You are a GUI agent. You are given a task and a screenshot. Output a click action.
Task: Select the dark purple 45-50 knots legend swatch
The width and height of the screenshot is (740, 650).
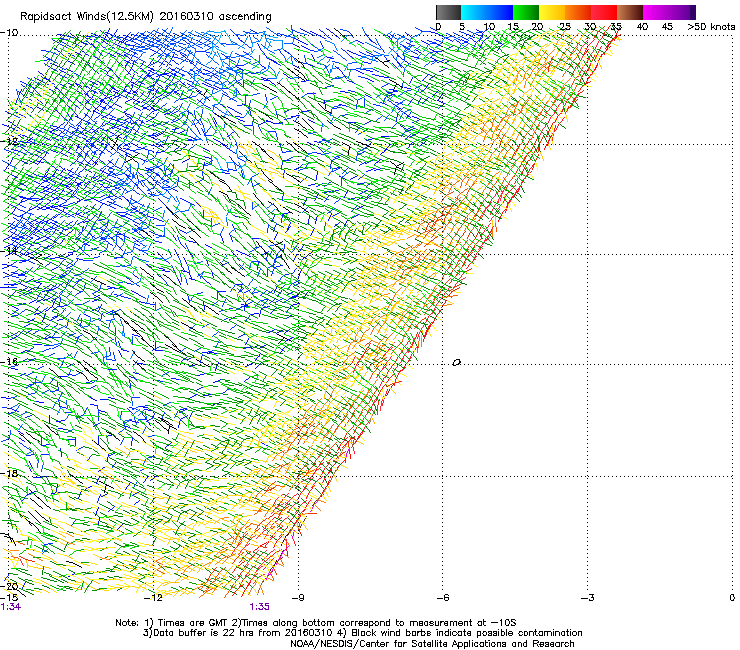pos(682,12)
